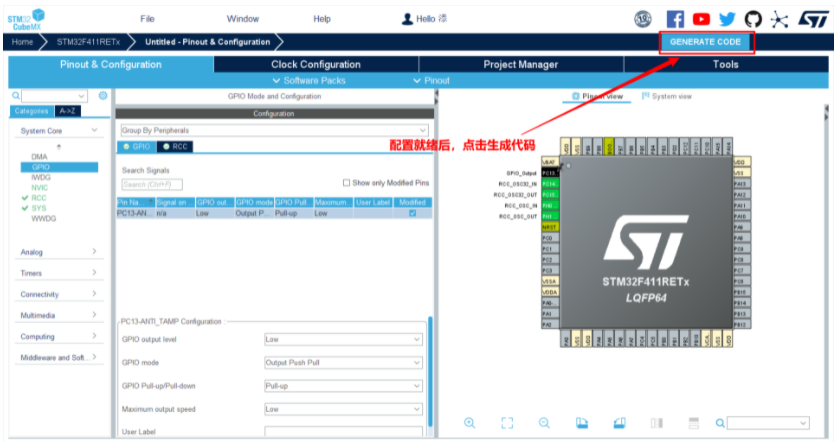
Task: Click the search magnifier beside the category box
Action: [16, 96]
